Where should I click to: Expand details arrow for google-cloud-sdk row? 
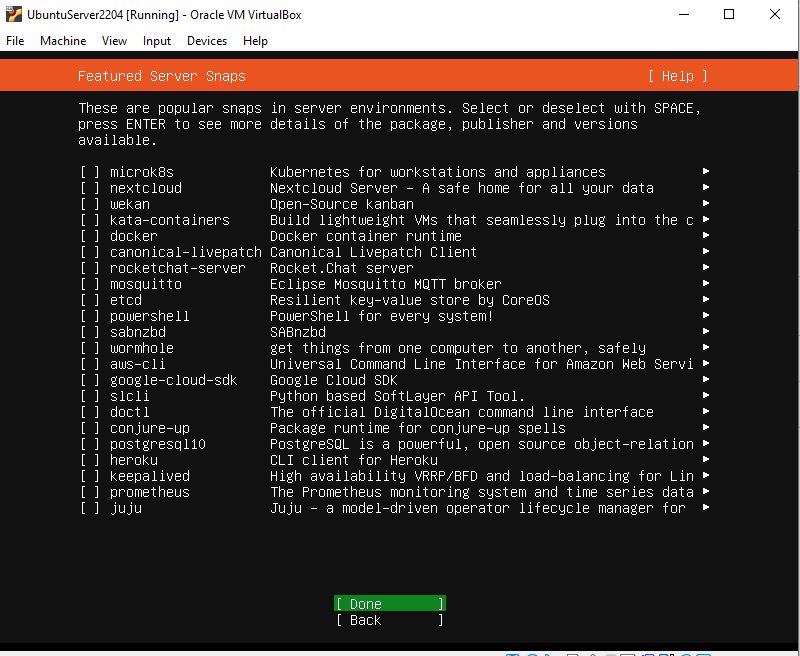706,379
